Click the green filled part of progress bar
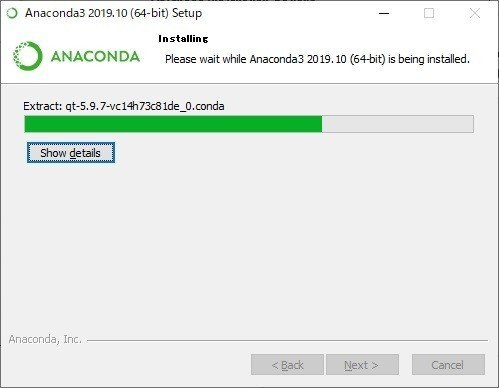The image size is (499, 388). pyautogui.click(x=173, y=124)
